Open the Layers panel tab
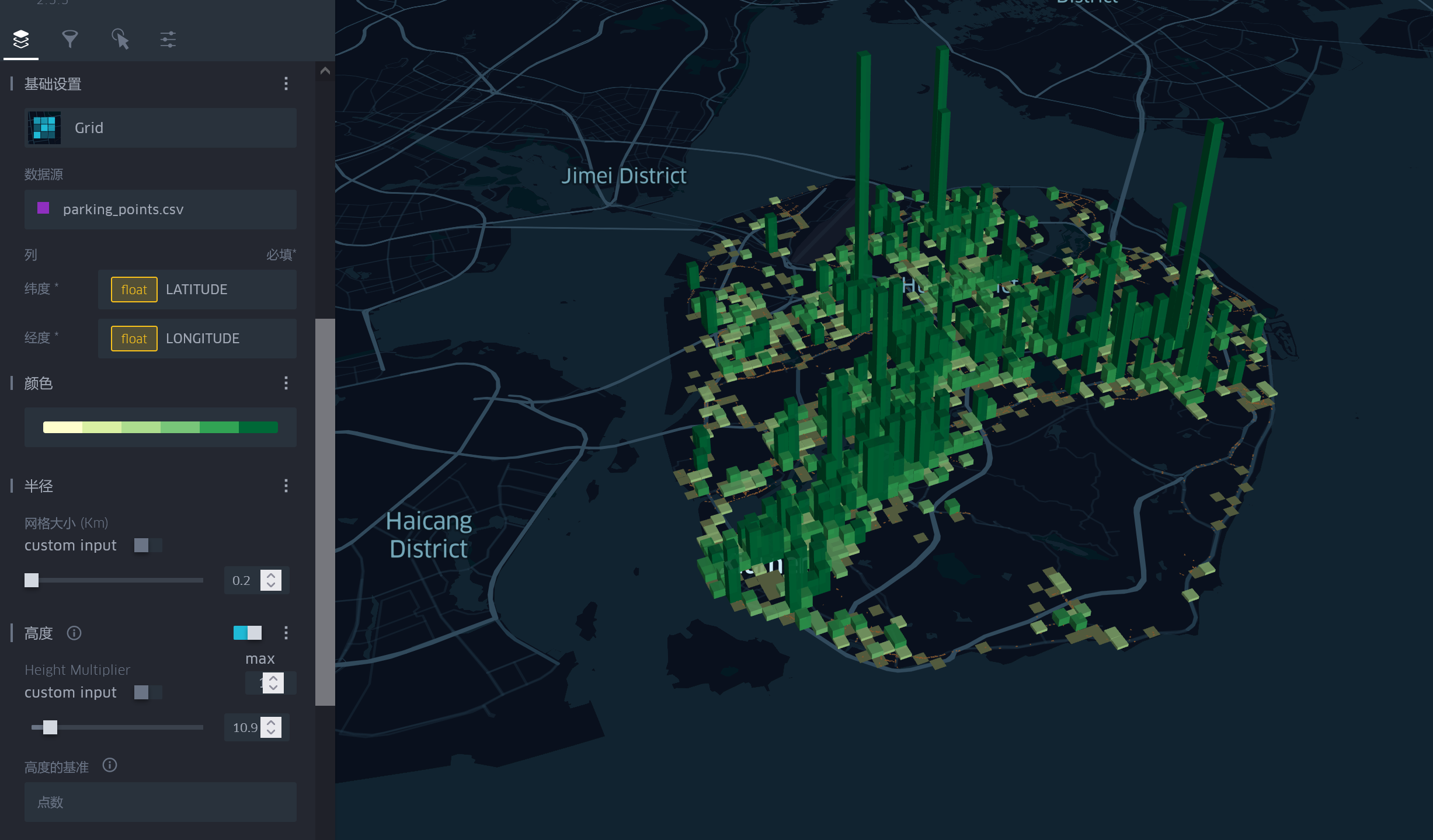The height and width of the screenshot is (840, 1433). coord(21,40)
